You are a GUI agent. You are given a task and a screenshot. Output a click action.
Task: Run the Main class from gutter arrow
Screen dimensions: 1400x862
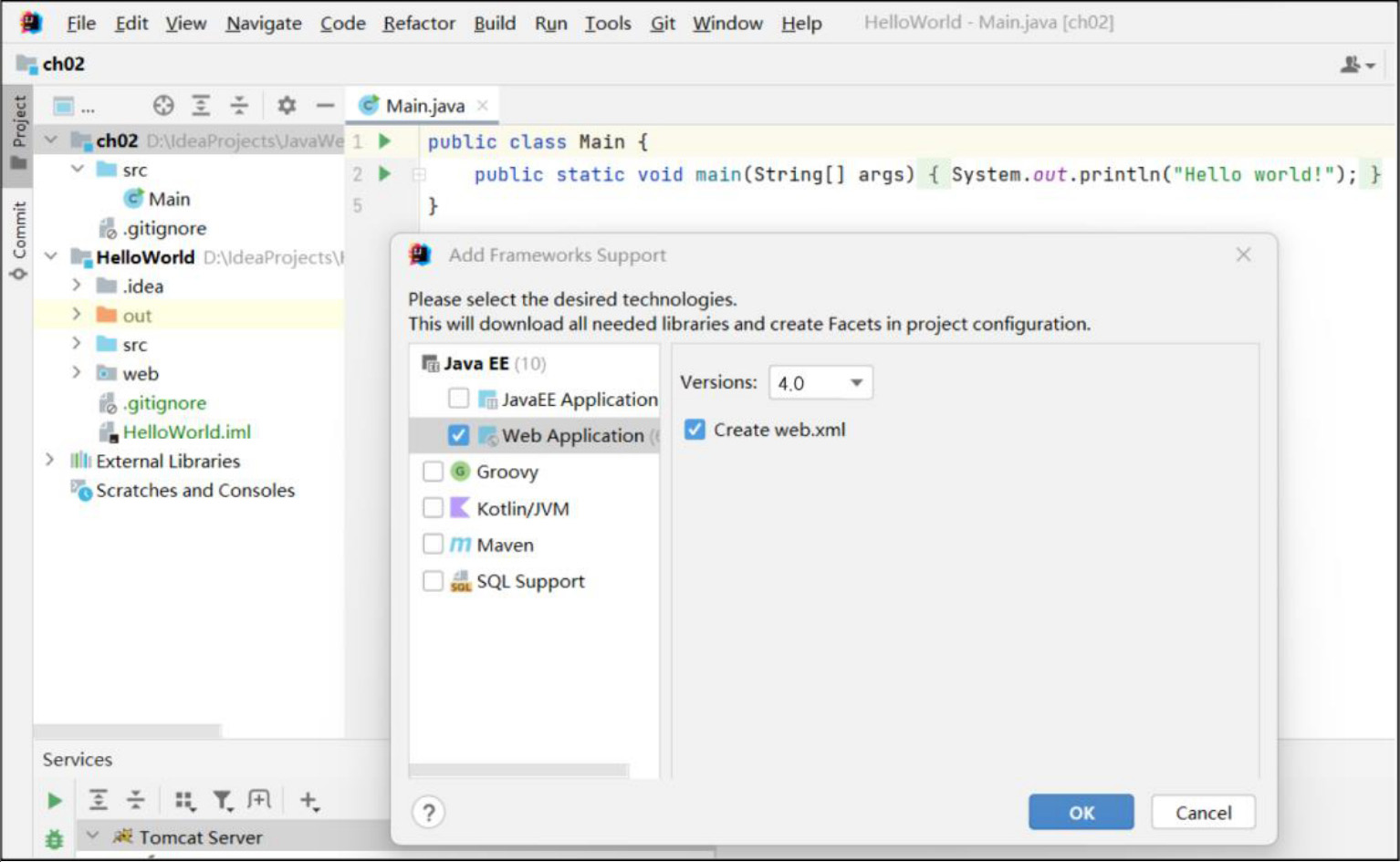385,141
